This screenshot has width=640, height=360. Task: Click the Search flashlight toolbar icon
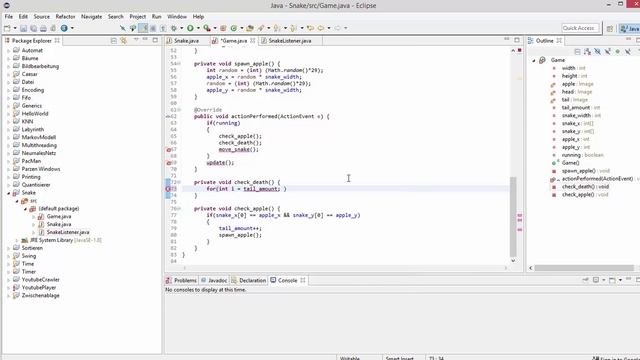coord(261,28)
